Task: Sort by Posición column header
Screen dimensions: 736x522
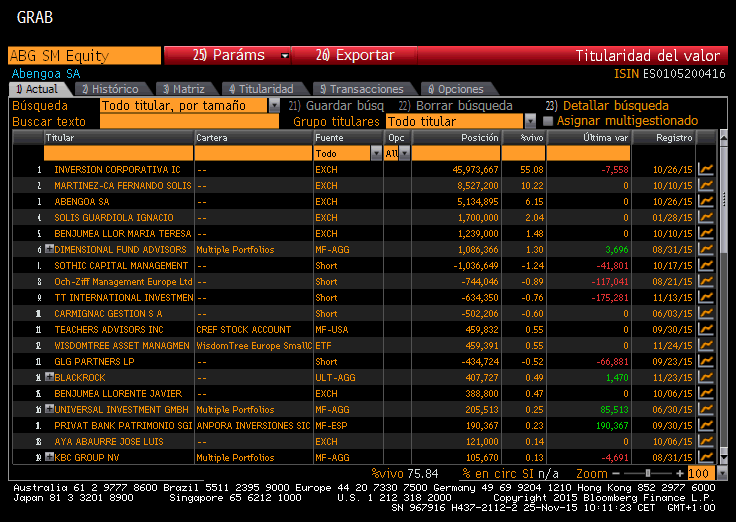Action: tap(456, 138)
